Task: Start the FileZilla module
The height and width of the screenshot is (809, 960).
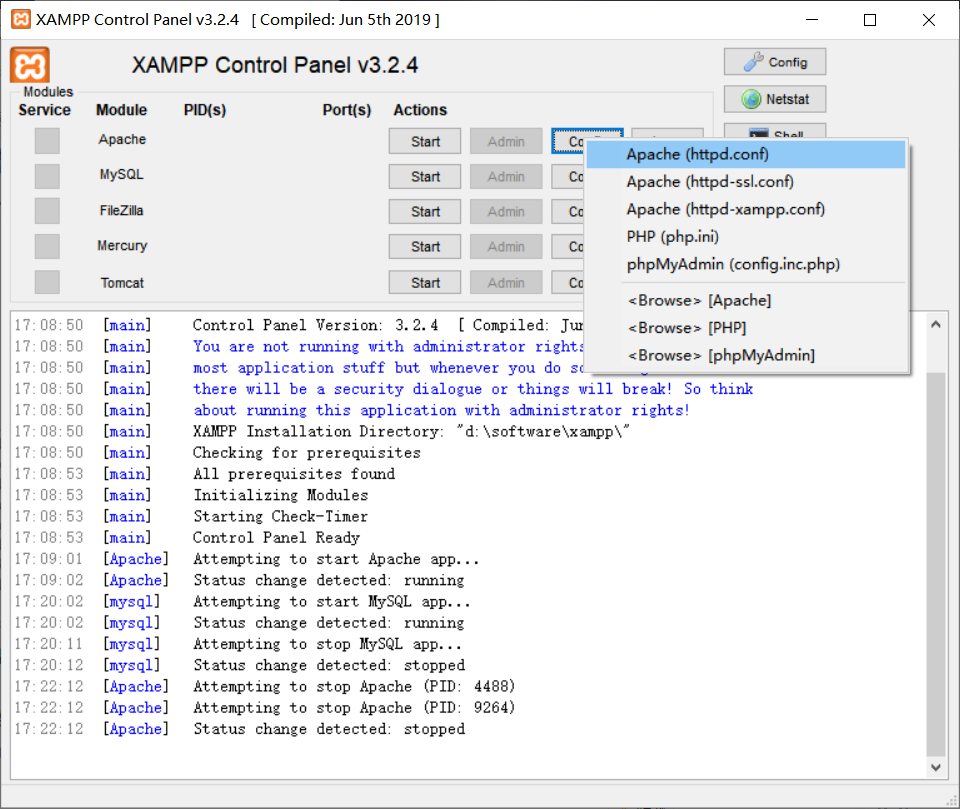Action: (425, 211)
